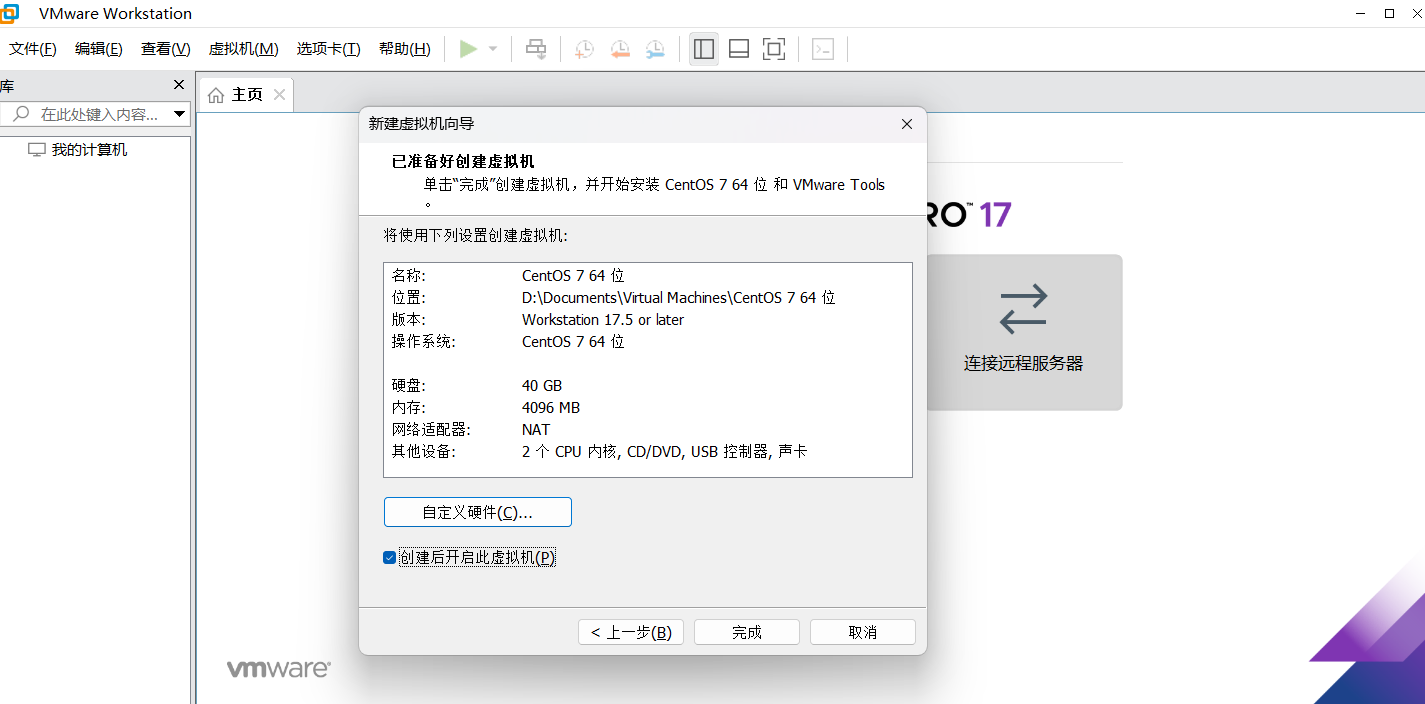Open the 查看(V) menu

click(x=166, y=49)
